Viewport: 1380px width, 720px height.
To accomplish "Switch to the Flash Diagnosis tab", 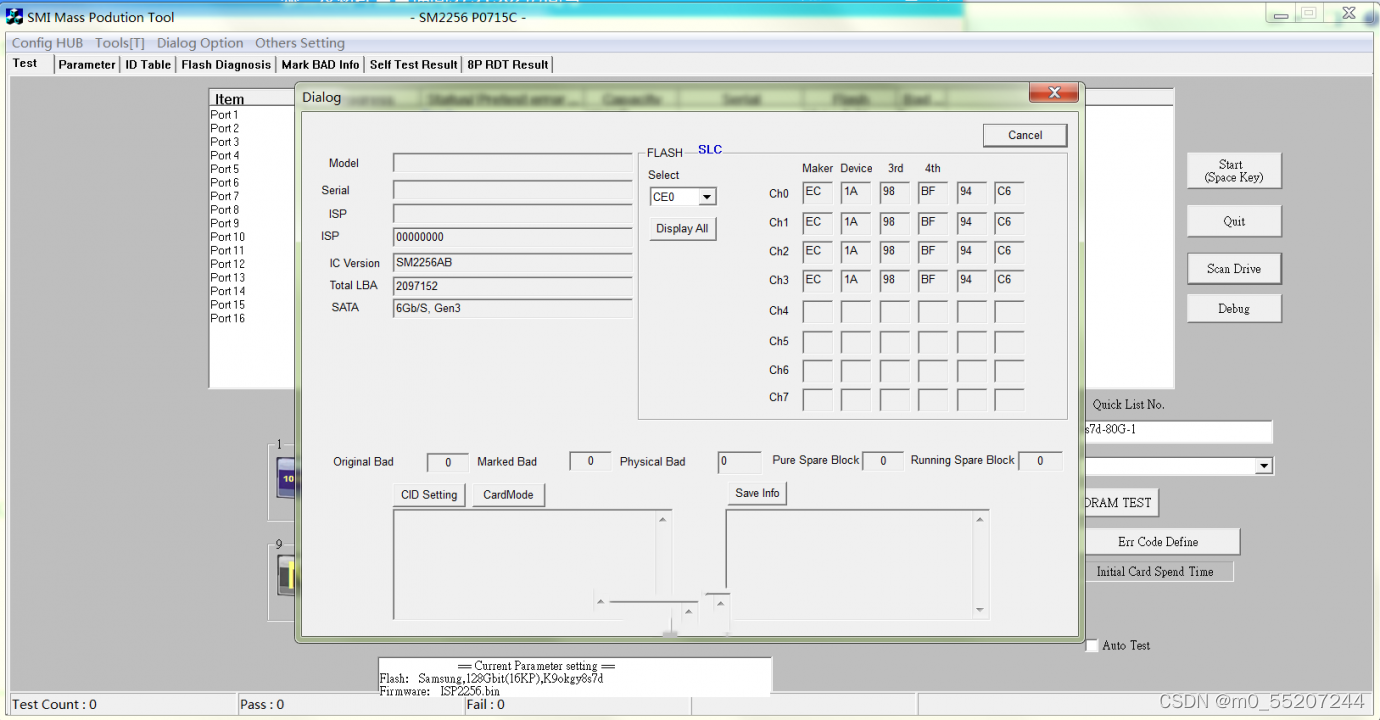I will click(226, 64).
